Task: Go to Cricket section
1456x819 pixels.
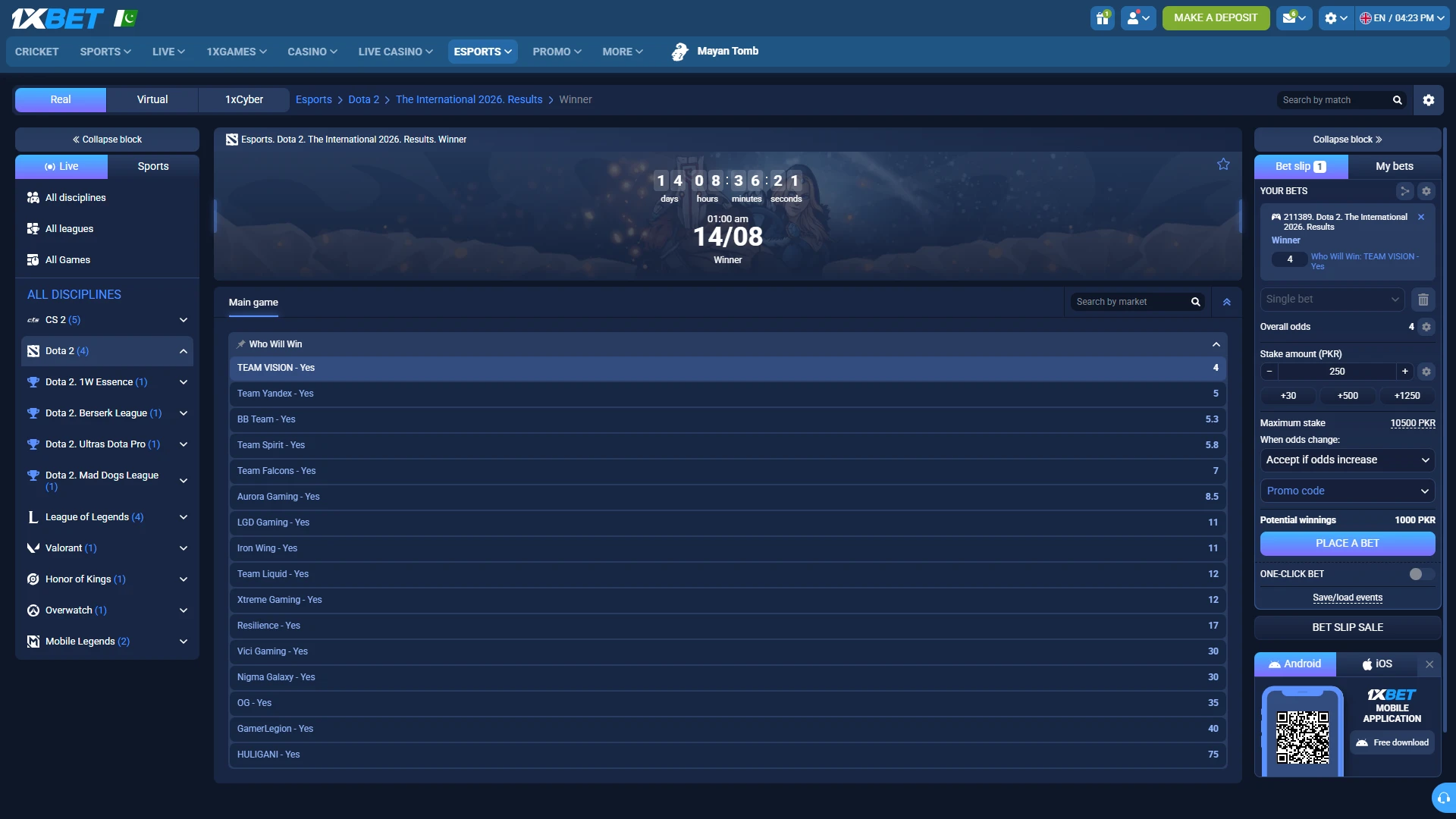Action: [37, 52]
